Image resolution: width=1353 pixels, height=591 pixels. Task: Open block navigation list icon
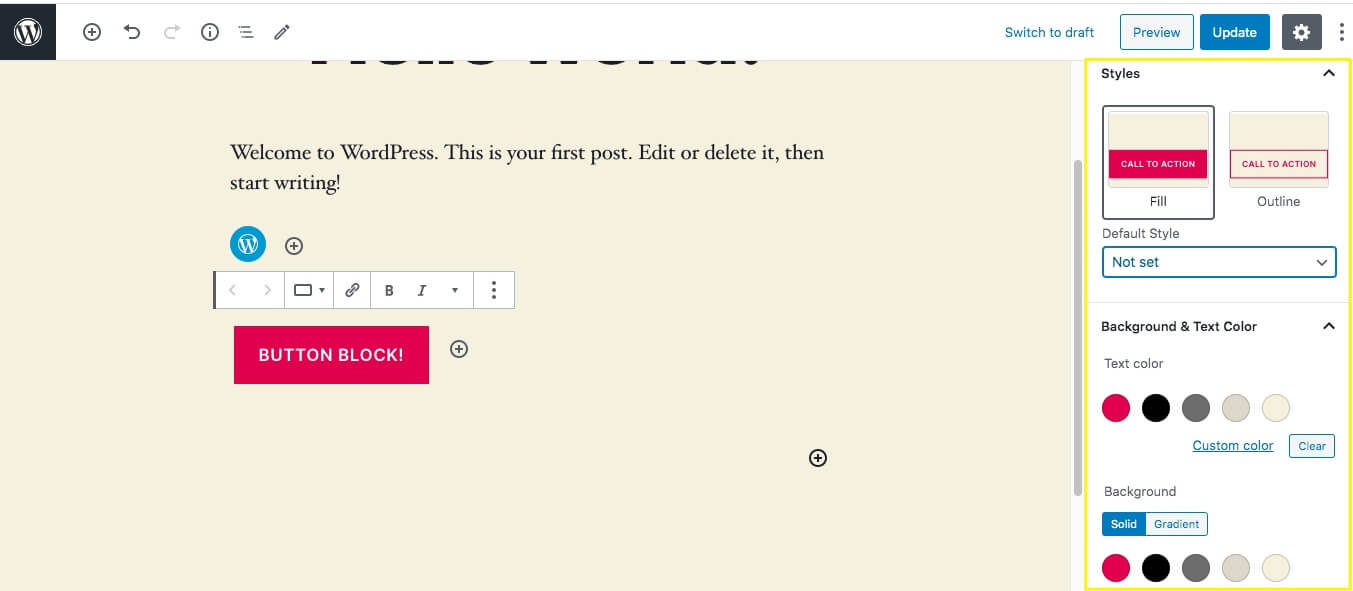point(246,32)
